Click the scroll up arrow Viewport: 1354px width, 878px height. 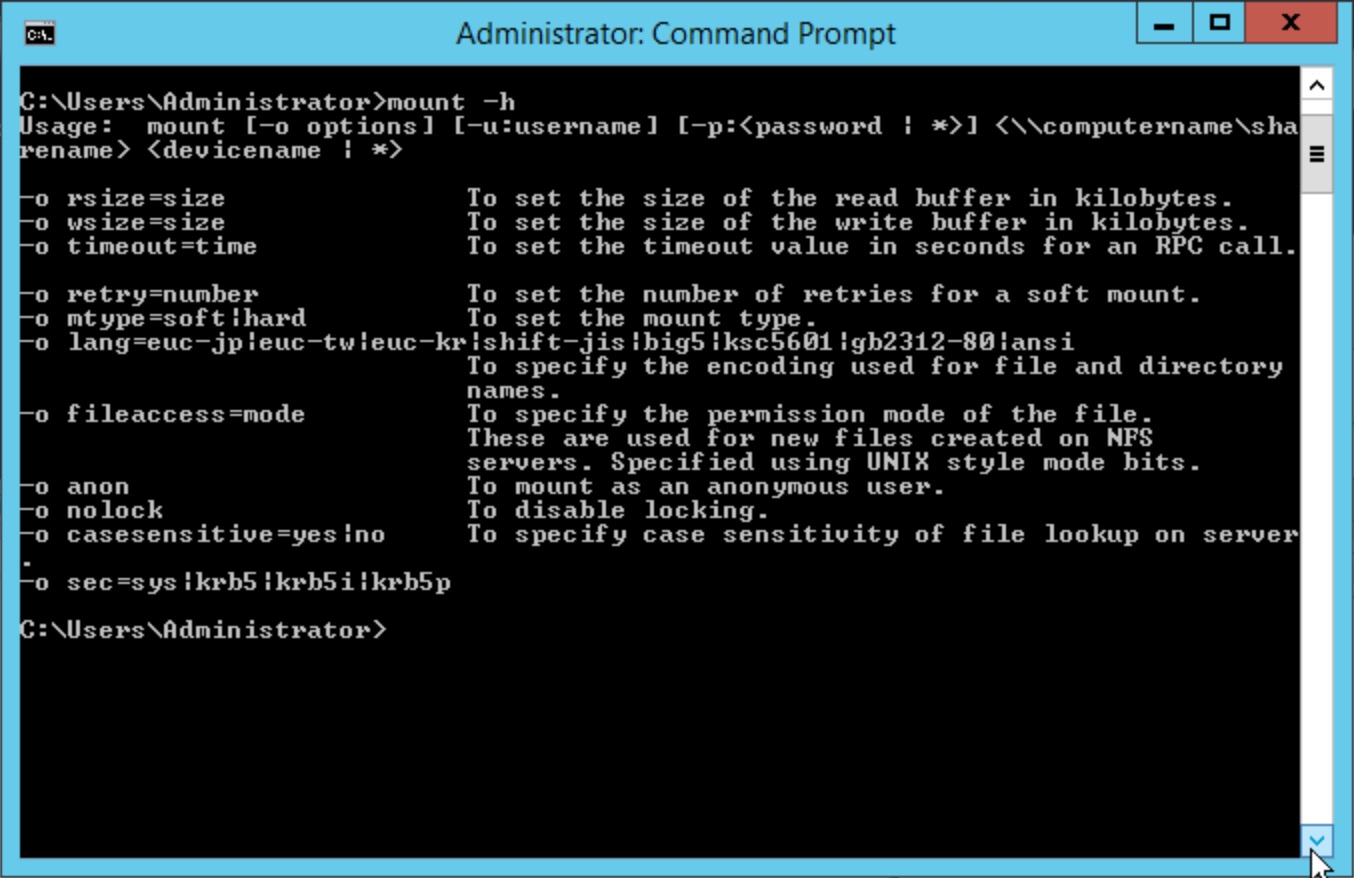click(x=1317, y=85)
